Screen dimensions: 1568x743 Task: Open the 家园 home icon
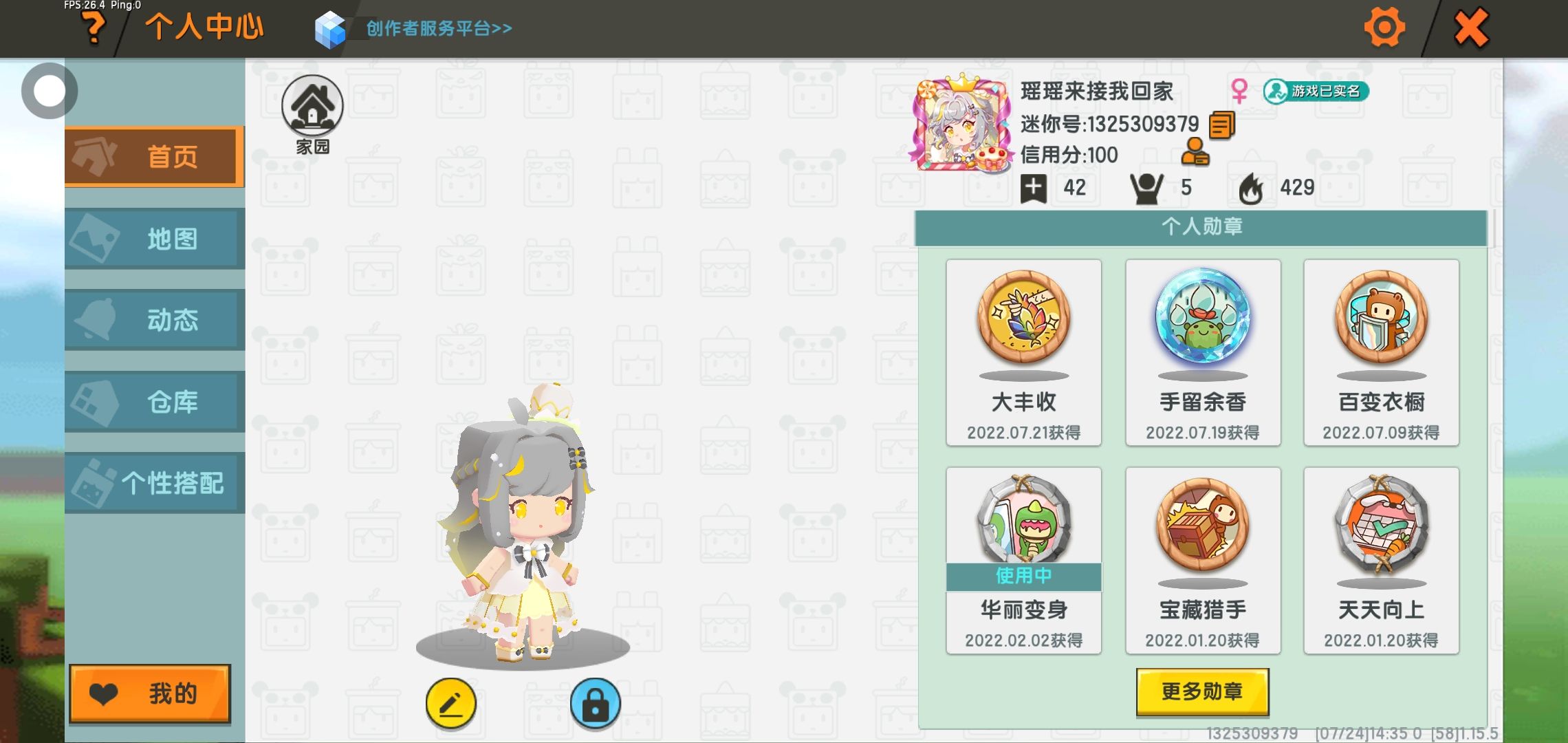tap(312, 115)
